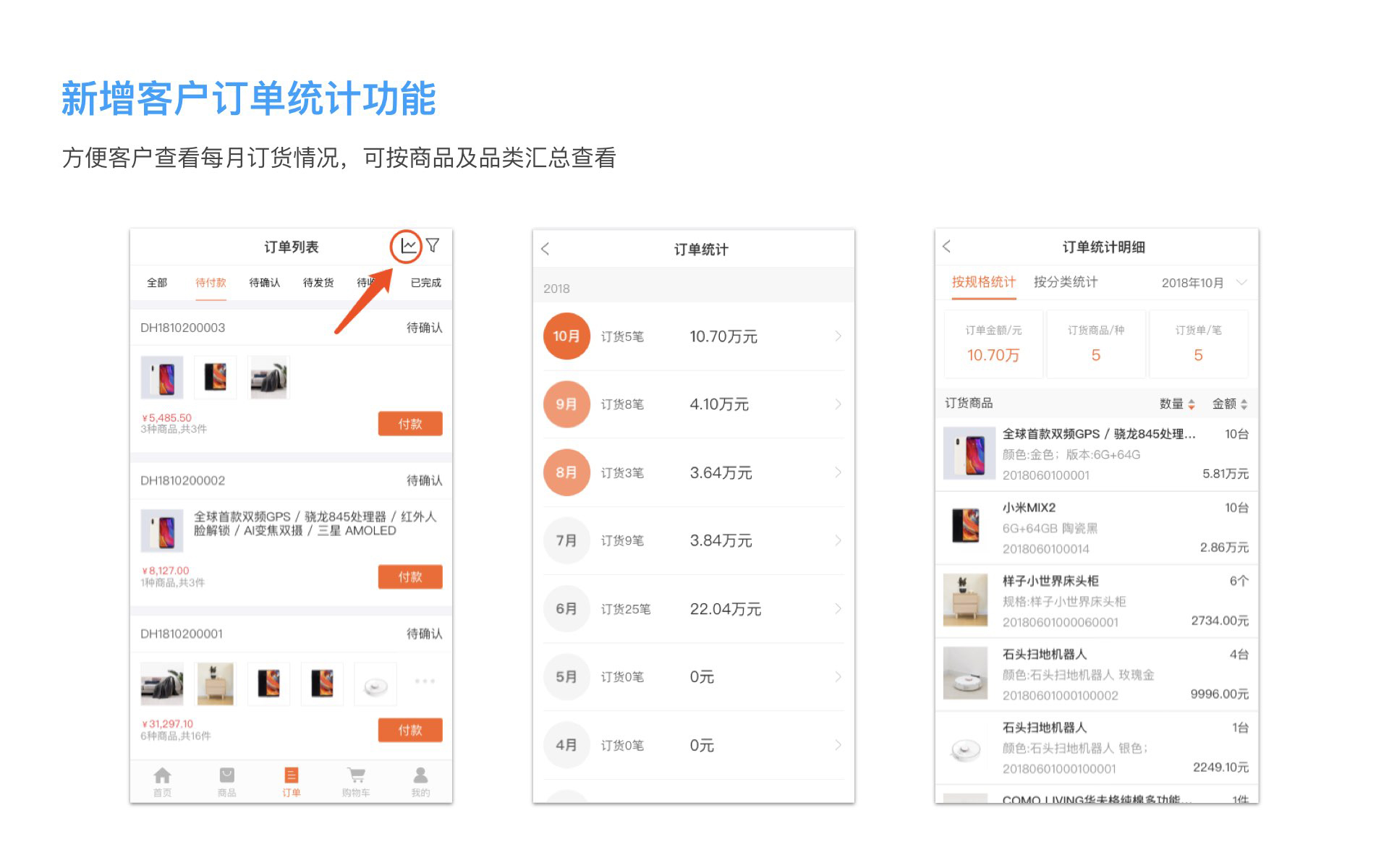Switch to 按分类统计 tab

tap(1065, 282)
